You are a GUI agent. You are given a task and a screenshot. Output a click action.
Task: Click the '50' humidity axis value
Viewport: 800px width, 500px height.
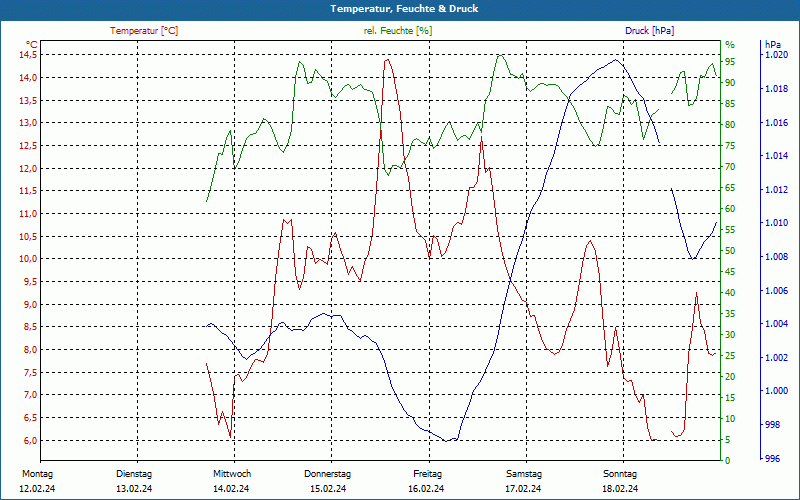point(730,251)
